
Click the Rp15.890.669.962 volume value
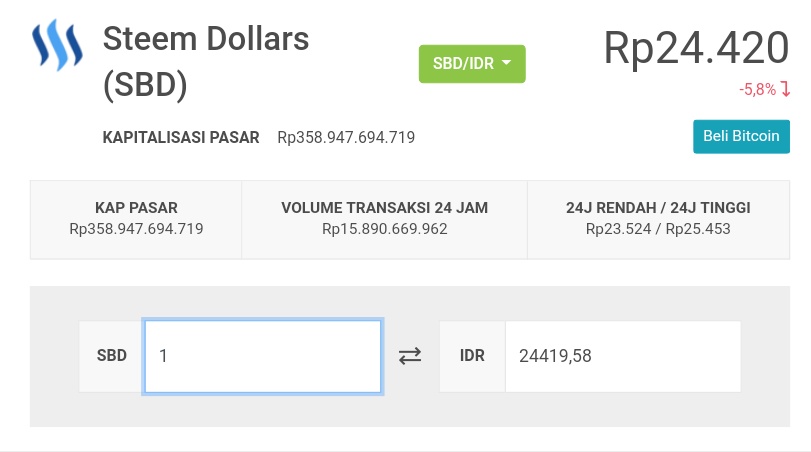coord(384,229)
